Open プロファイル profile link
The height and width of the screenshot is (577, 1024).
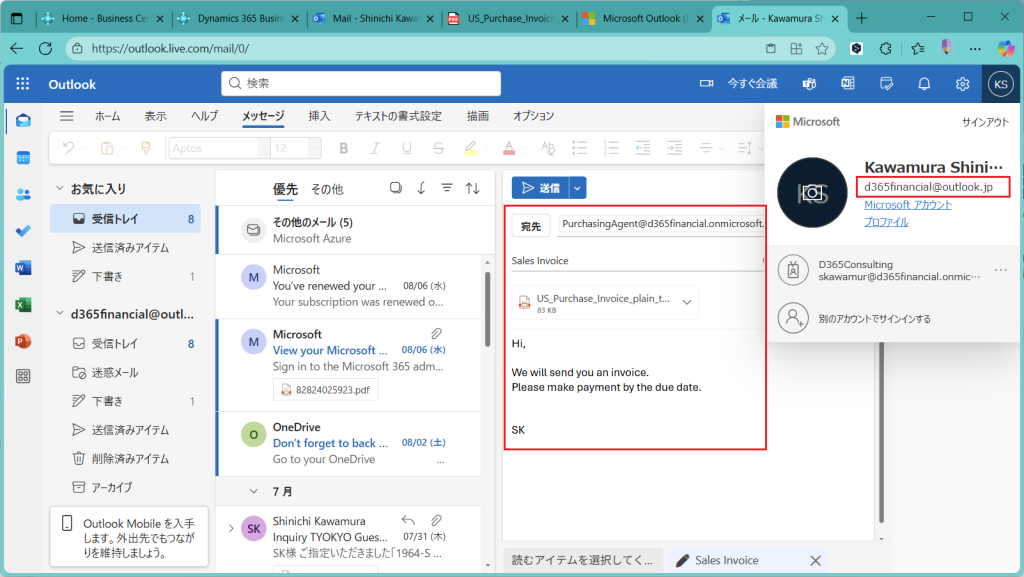[x=886, y=222]
